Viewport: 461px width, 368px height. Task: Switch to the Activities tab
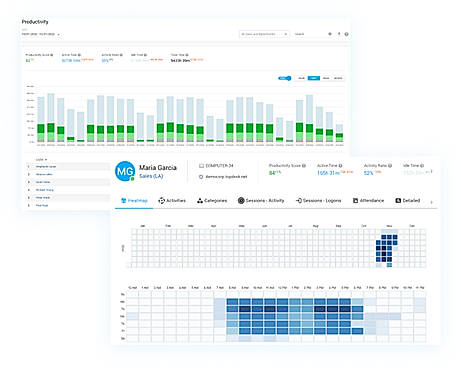[172, 201]
